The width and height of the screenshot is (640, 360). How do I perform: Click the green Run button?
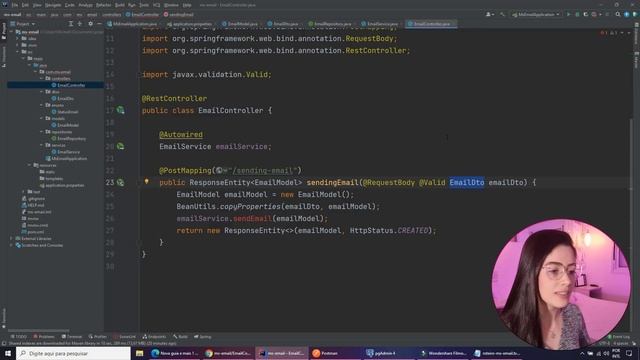(568, 15)
